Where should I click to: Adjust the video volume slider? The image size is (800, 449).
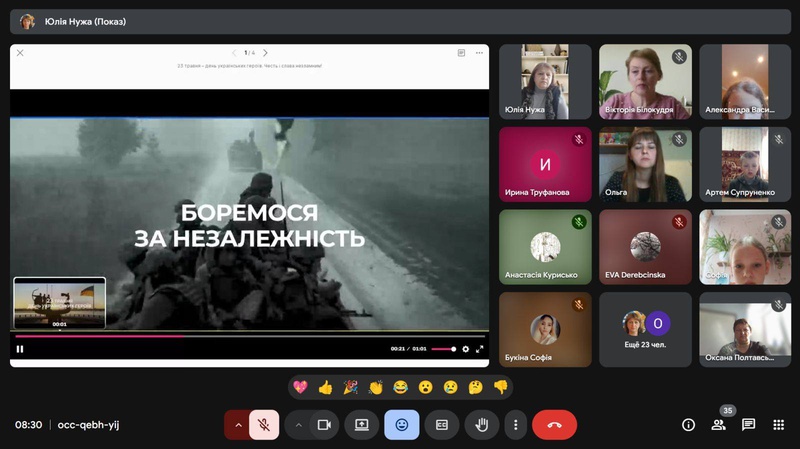[443, 349]
